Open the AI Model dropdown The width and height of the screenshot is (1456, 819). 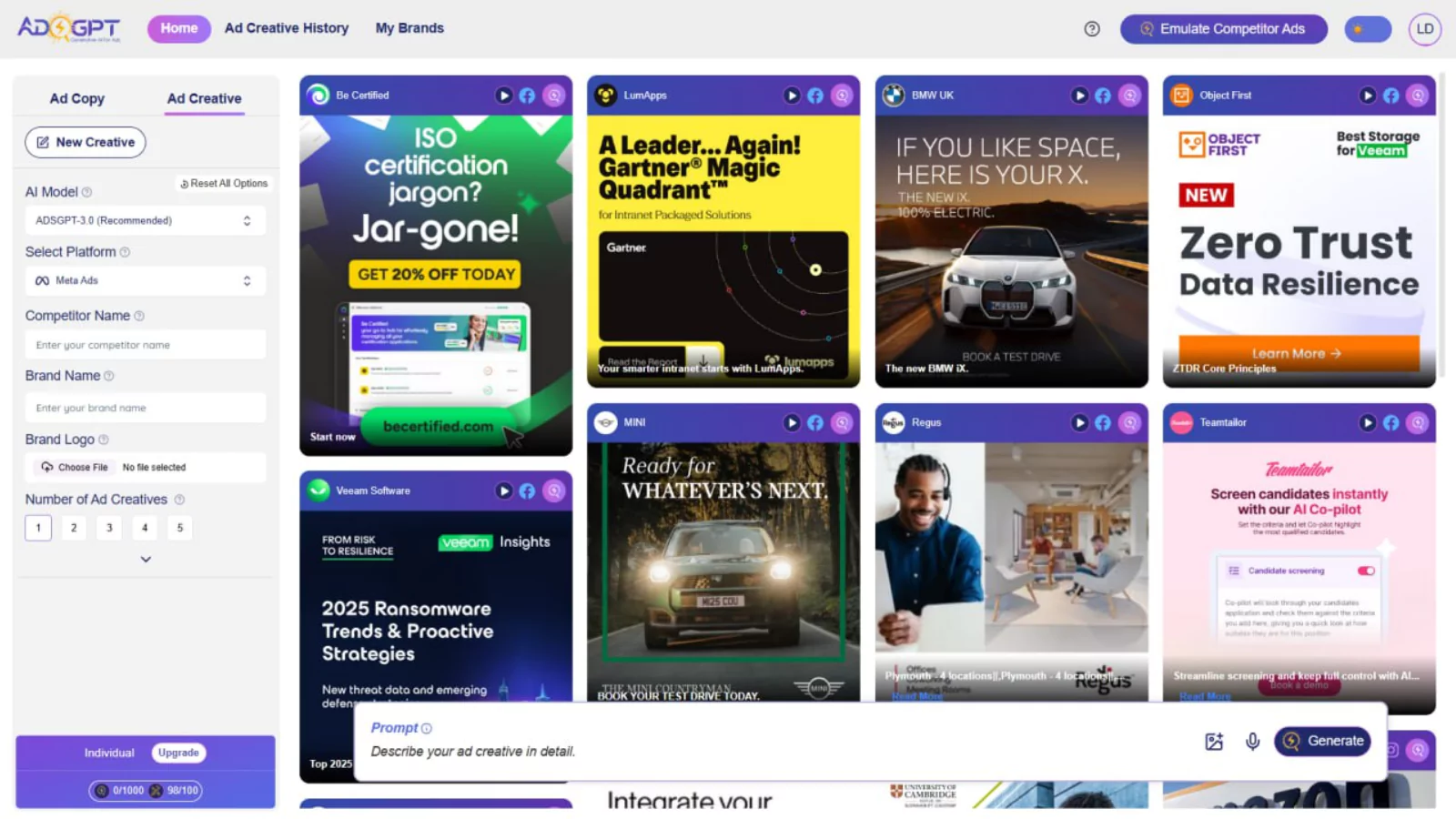(145, 221)
